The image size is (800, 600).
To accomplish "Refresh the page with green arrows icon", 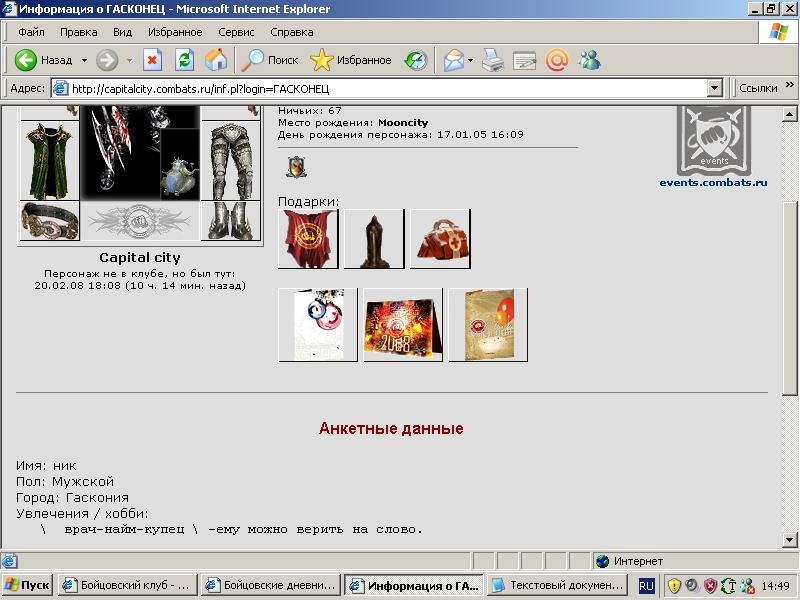I will tap(184, 60).
